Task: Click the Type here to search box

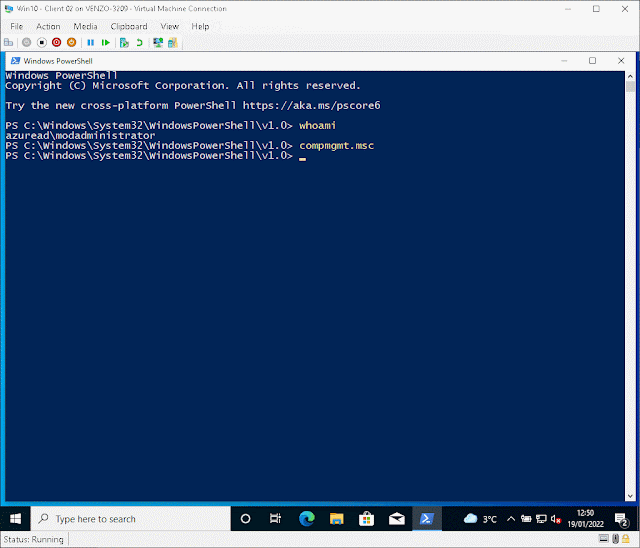Action: 131,519
